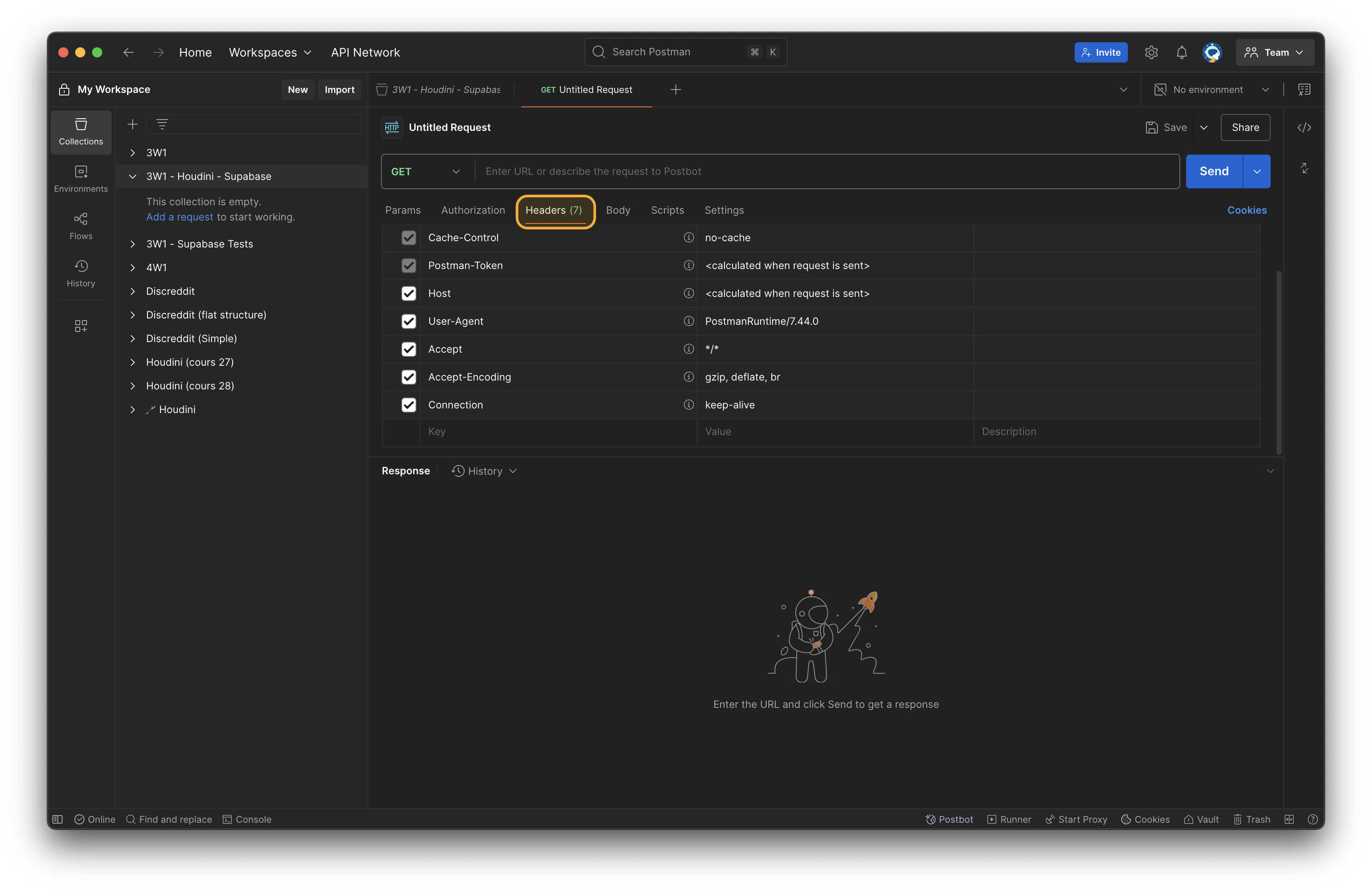Open the Environments sidebar panel
Screen dimensions: 1372x892
point(81,179)
